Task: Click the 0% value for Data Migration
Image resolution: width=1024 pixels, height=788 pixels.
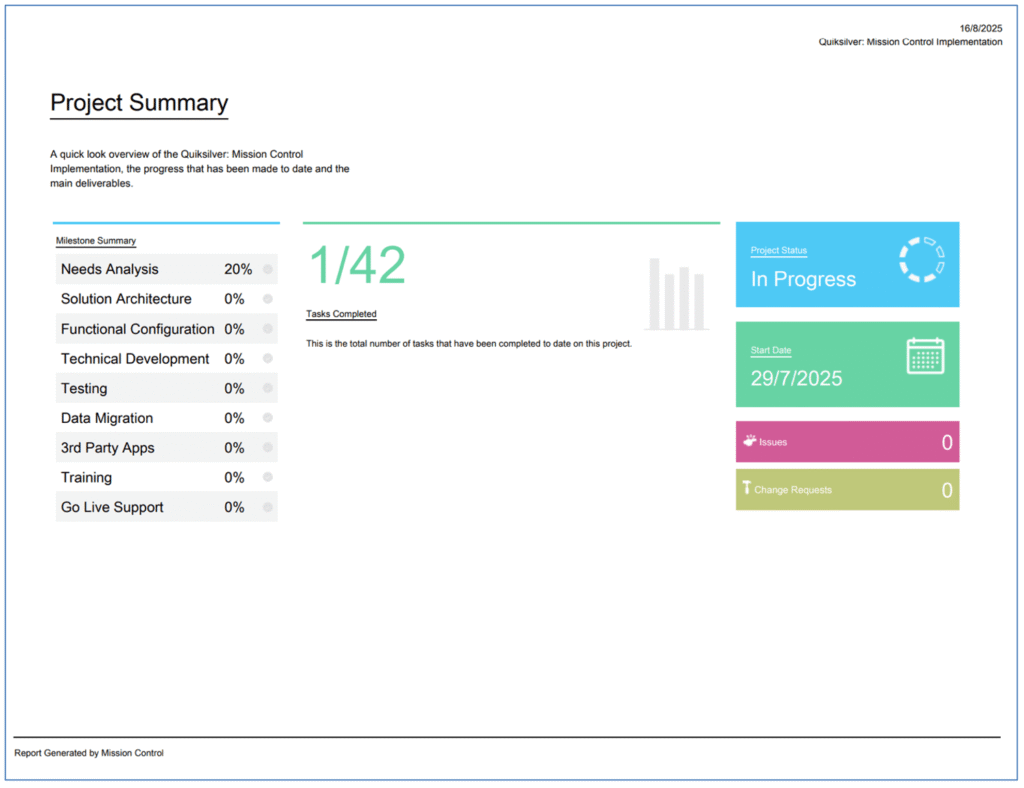Action: tap(234, 418)
